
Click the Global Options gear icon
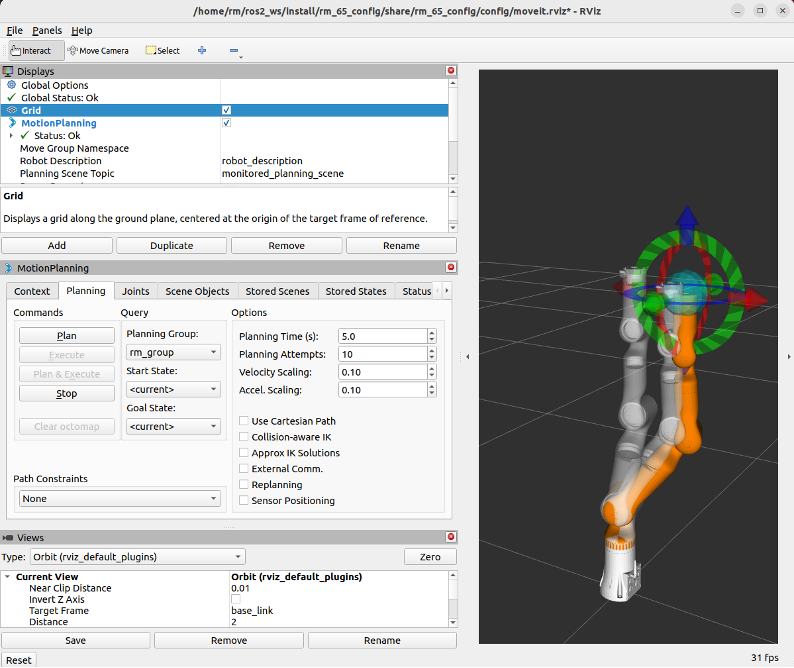coord(12,85)
